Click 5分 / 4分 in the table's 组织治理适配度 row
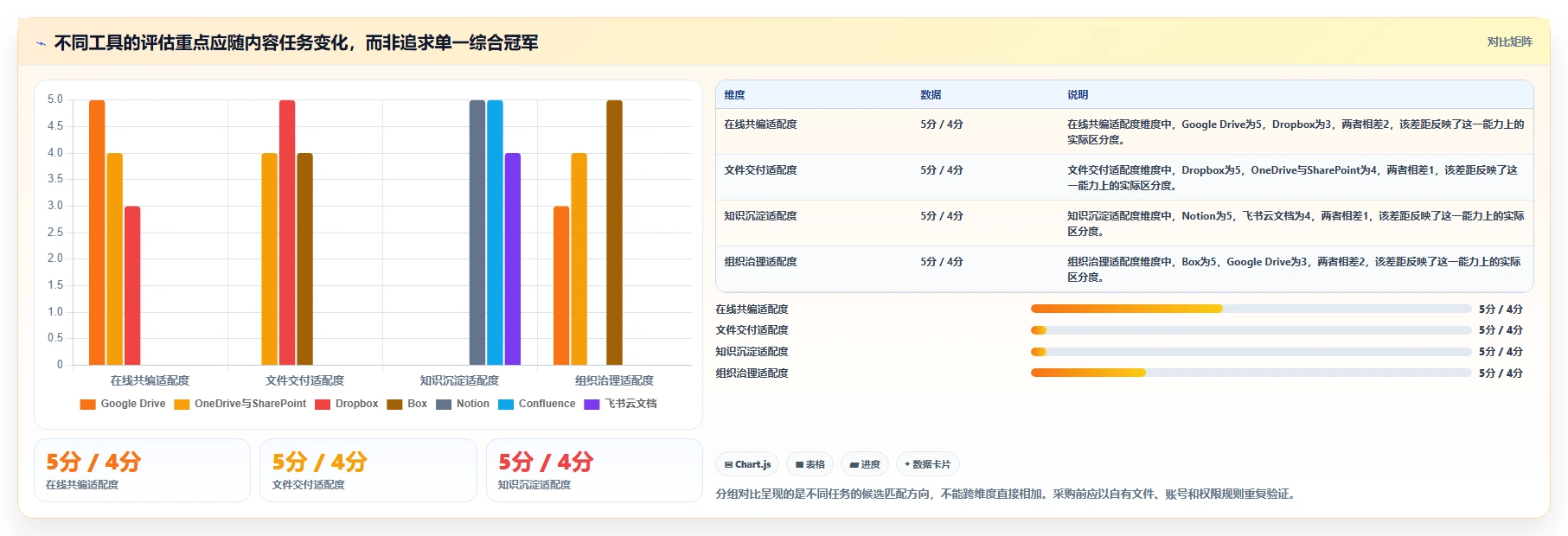The width and height of the screenshot is (1568, 536). point(942,262)
